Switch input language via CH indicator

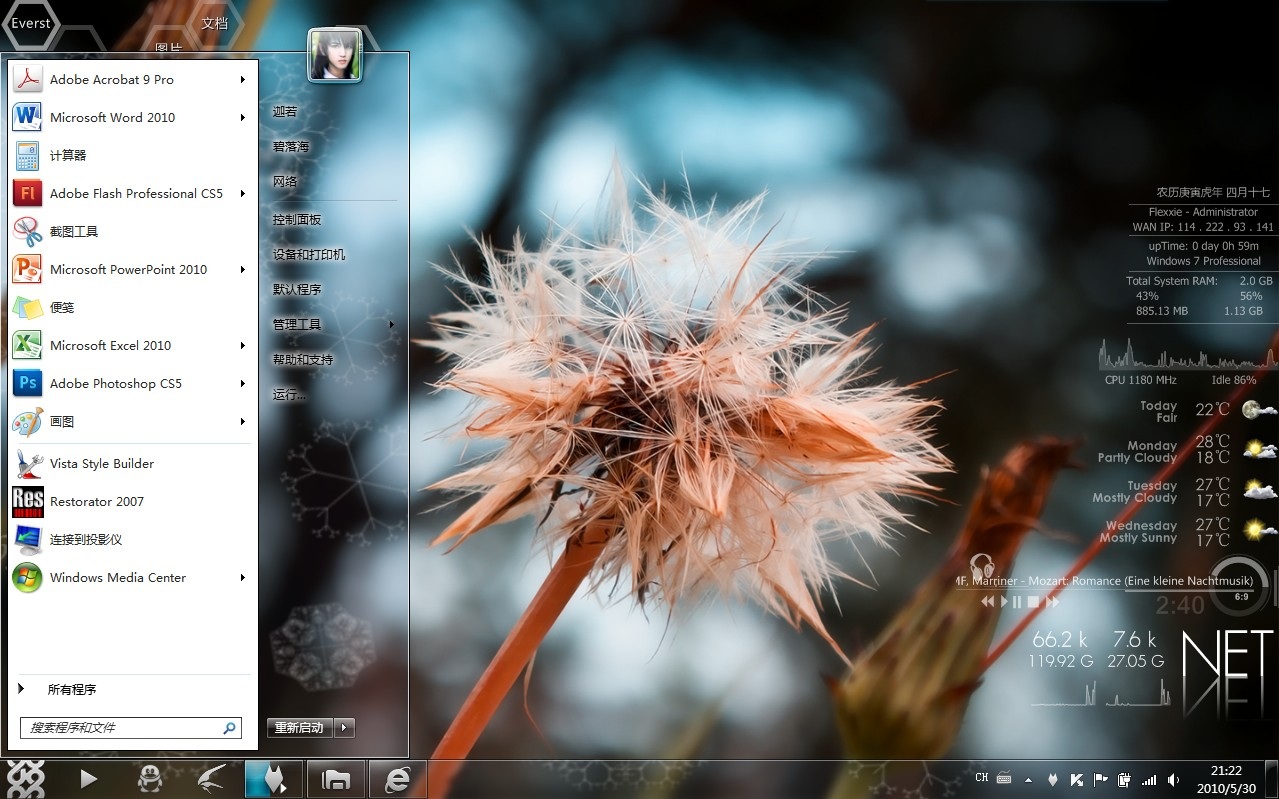981,777
